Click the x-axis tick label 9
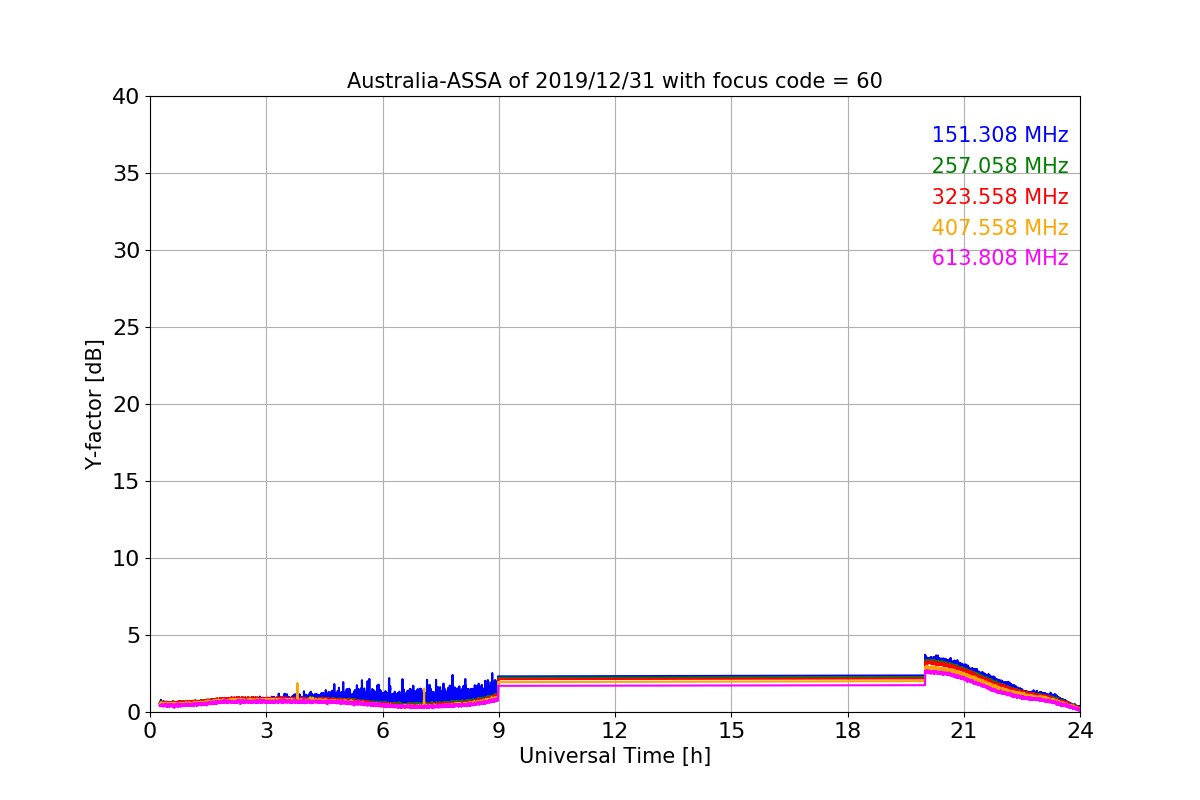 [499, 731]
